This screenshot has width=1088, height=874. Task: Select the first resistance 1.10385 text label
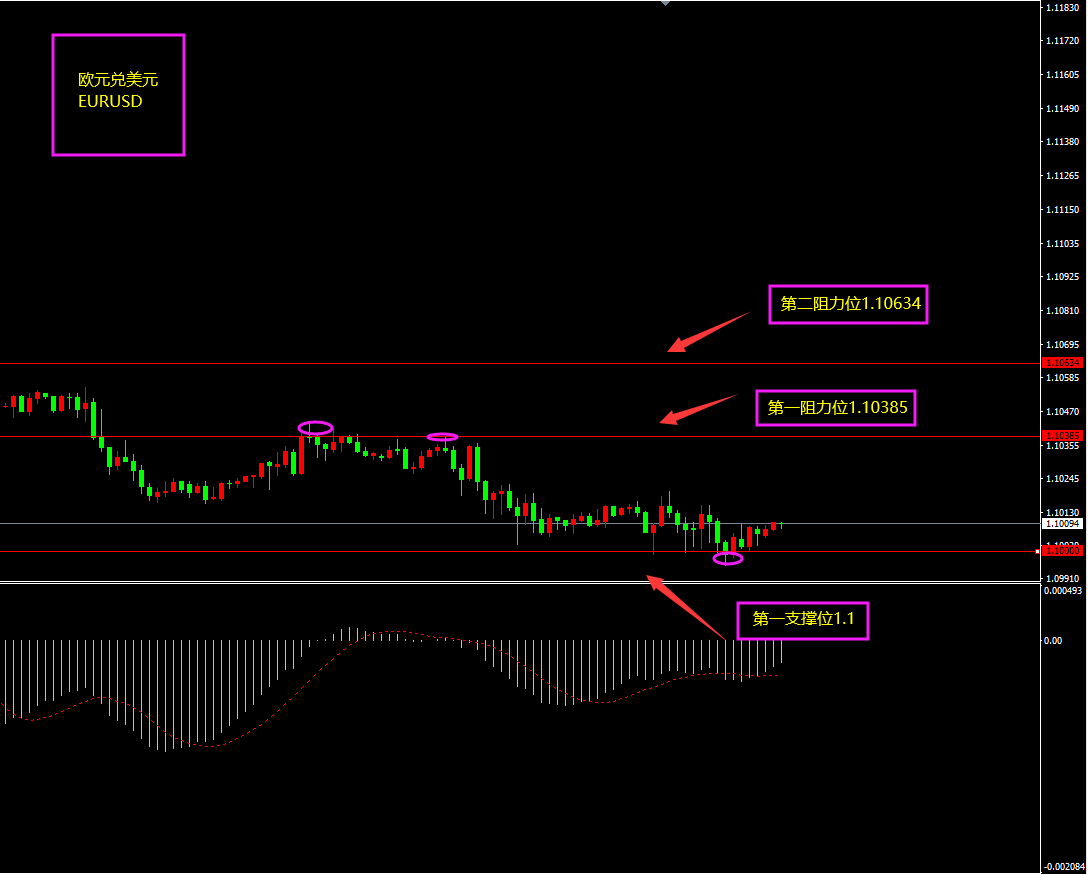836,407
